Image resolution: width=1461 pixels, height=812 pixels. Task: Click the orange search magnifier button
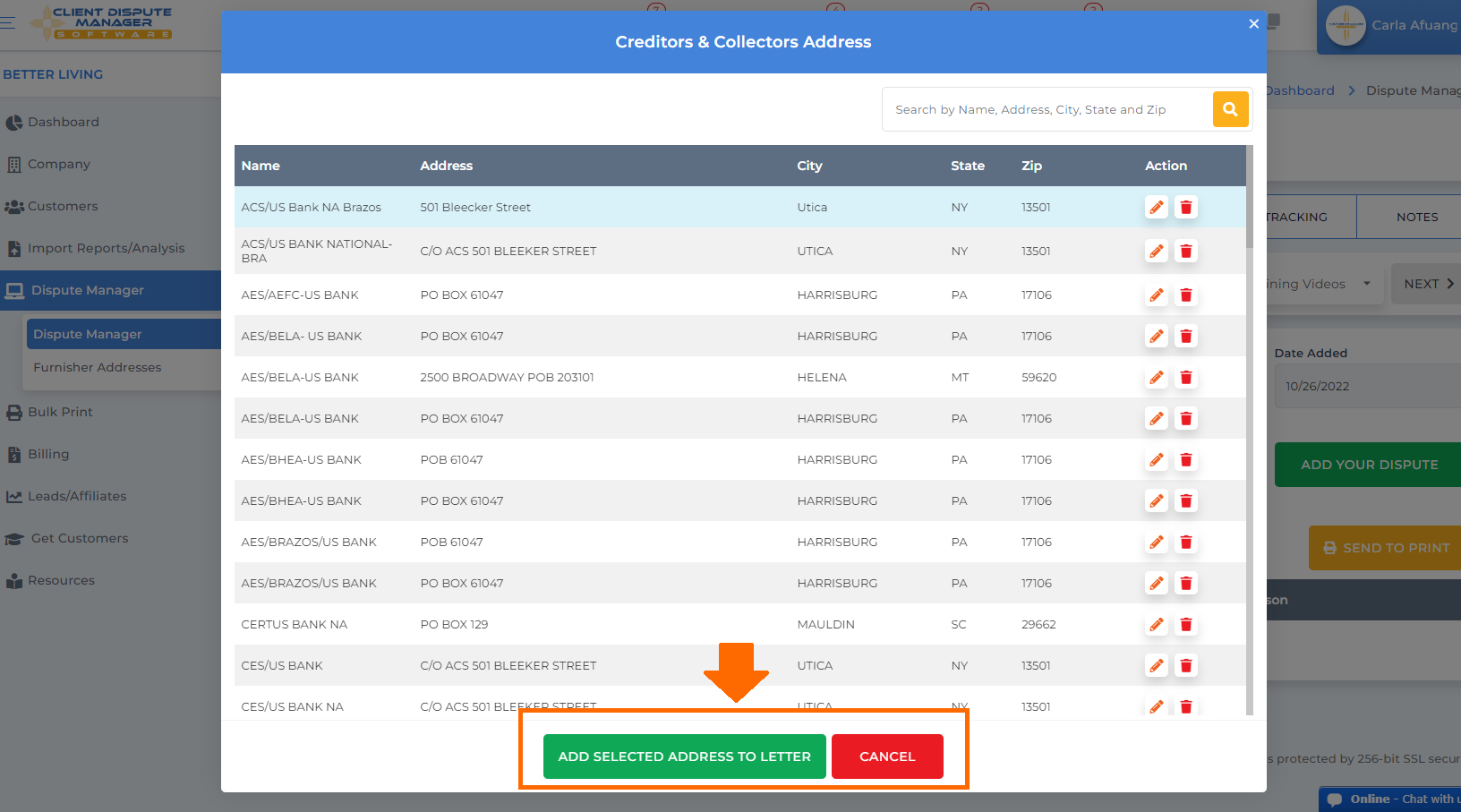tap(1231, 109)
